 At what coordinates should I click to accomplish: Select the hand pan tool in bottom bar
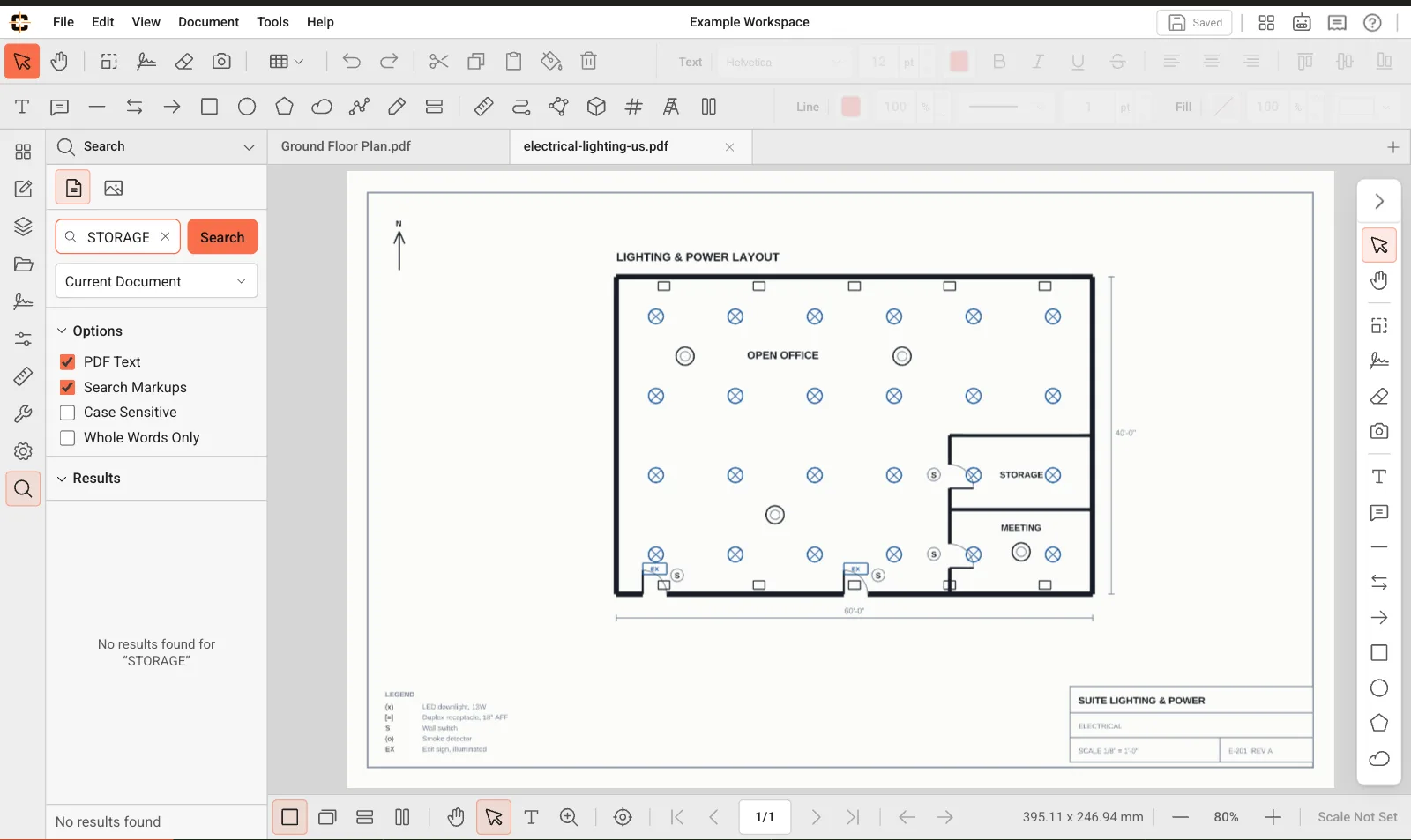(x=455, y=818)
